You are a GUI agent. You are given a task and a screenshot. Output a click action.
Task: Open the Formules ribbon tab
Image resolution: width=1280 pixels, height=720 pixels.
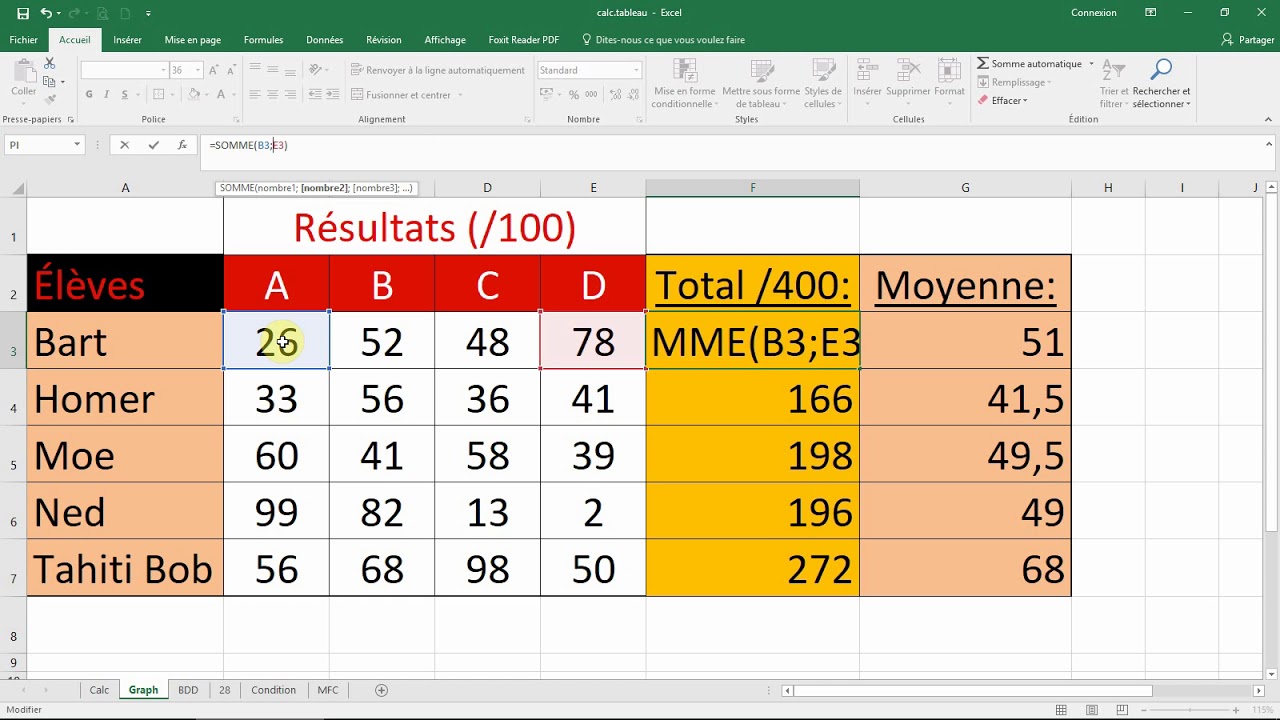263,40
